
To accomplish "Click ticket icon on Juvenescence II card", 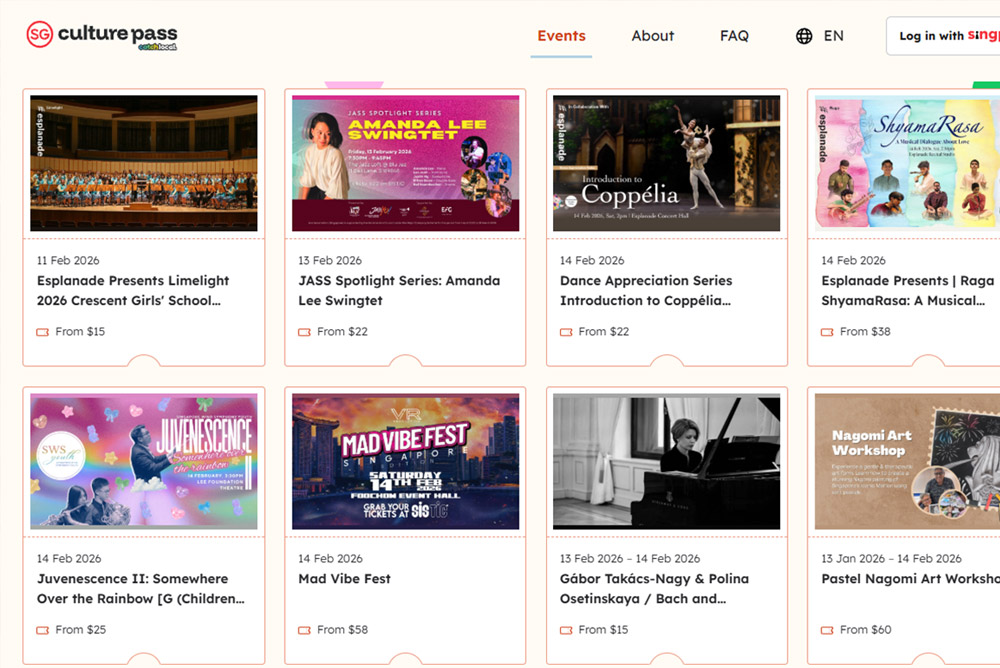I will pos(43,630).
